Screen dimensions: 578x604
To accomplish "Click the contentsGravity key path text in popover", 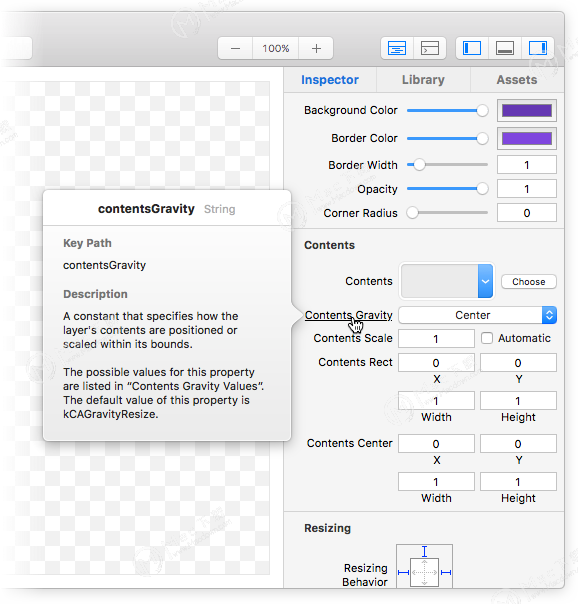I will (104, 265).
